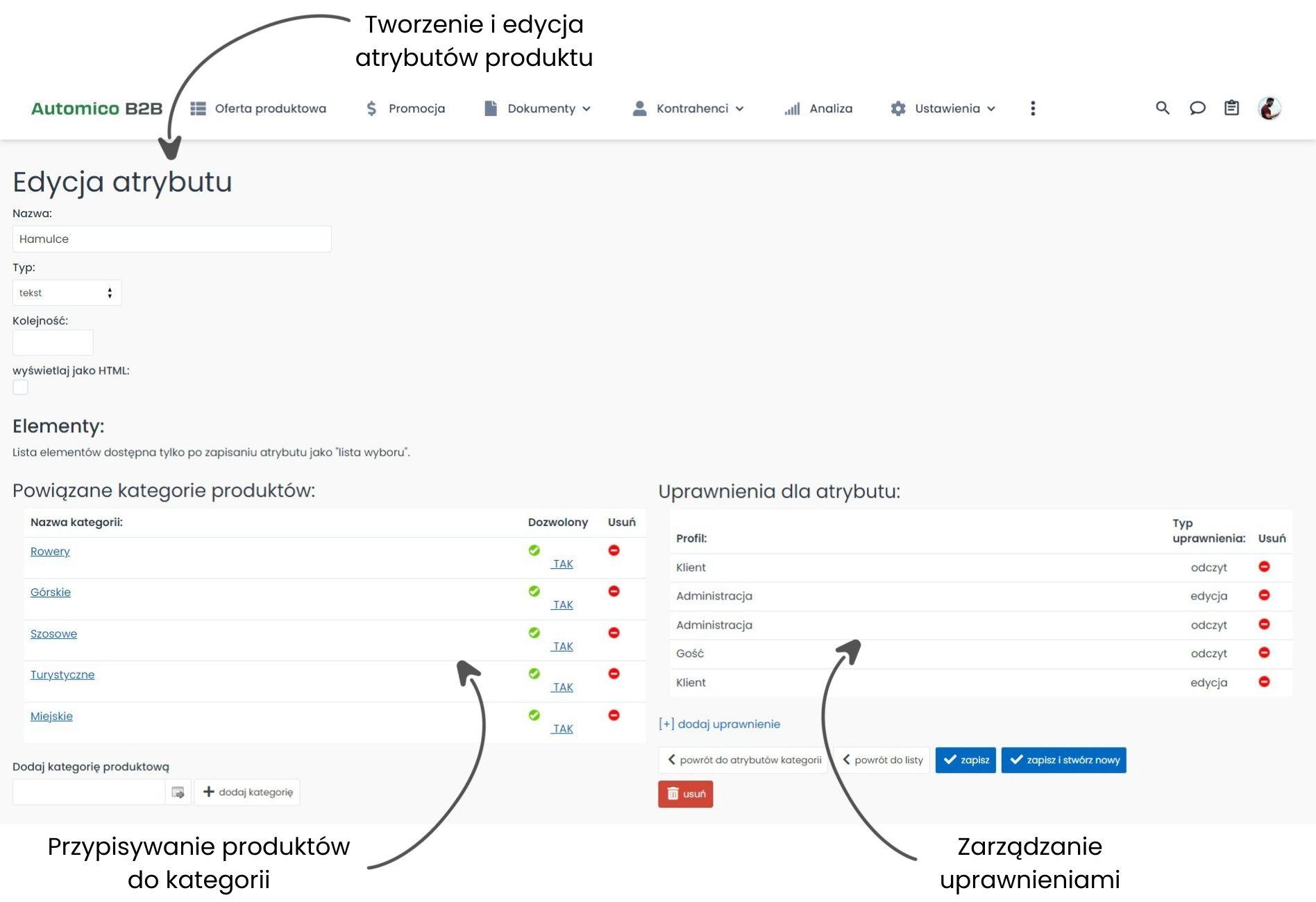Expand the Ustawienia settings menu
Viewport: 1316px width, 902px height.
point(943,108)
